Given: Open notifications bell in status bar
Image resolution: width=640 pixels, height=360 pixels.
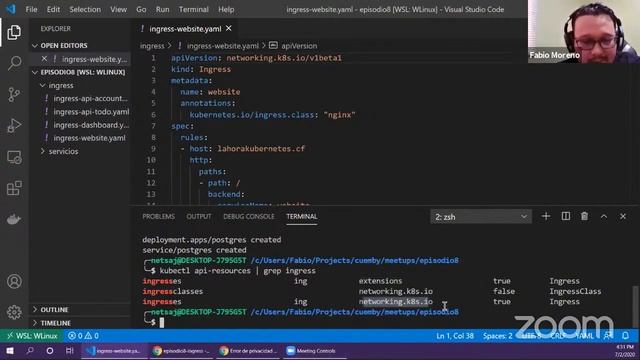Looking at the screenshot, I should click(x=625, y=336).
